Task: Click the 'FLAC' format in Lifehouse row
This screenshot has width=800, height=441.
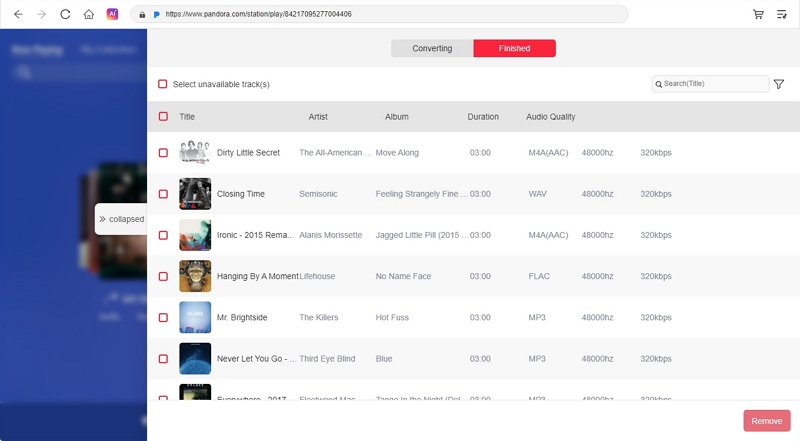Action: [x=539, y=276]
